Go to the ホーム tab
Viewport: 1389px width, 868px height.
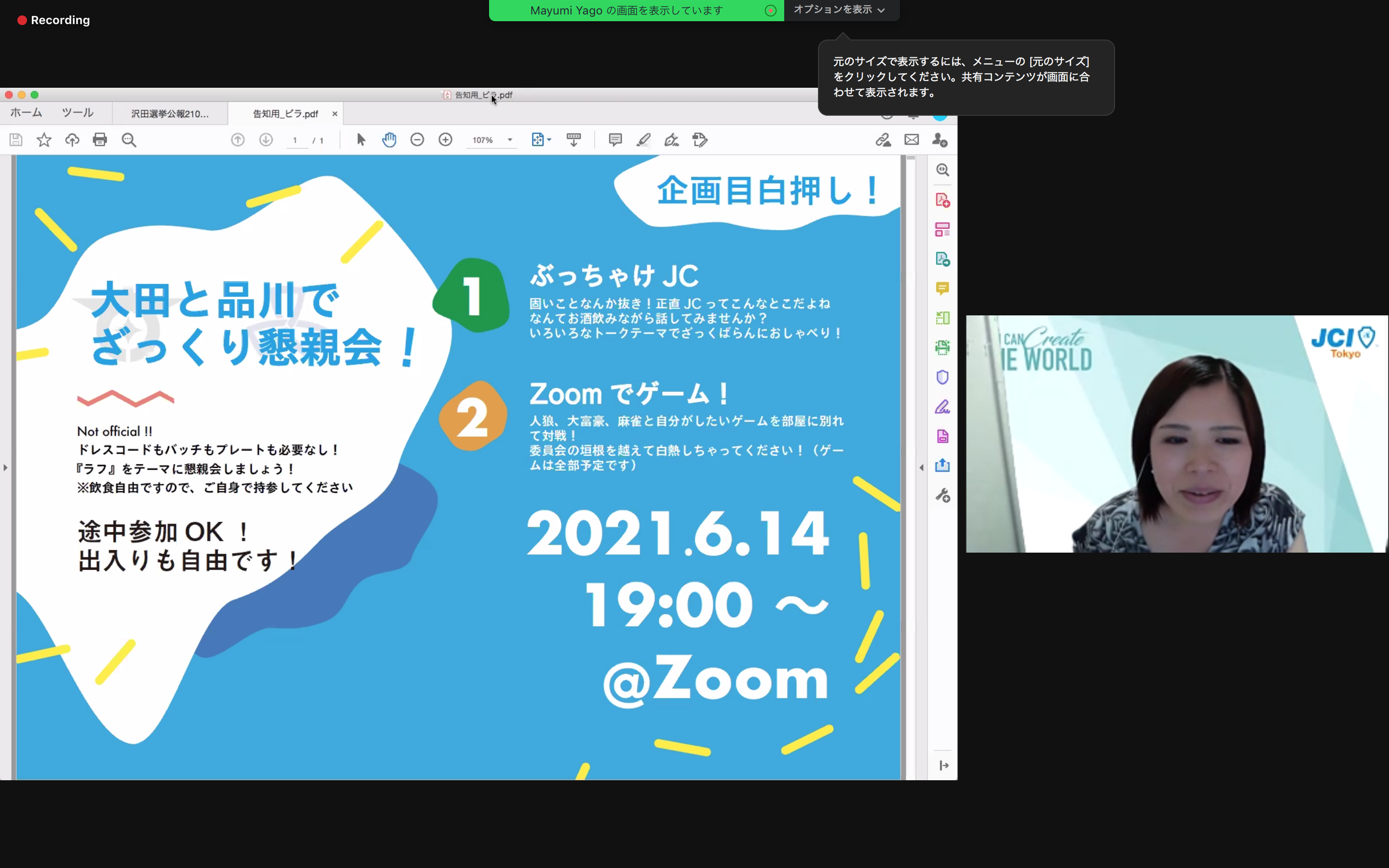coord(26,112)
